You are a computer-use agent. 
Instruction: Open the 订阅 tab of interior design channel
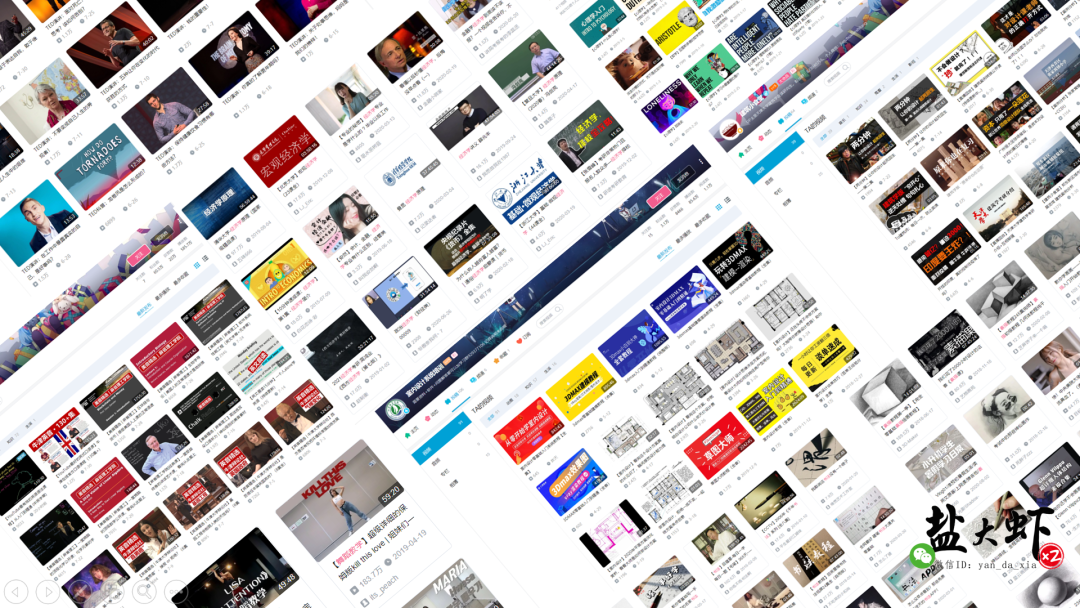[523, 339]
